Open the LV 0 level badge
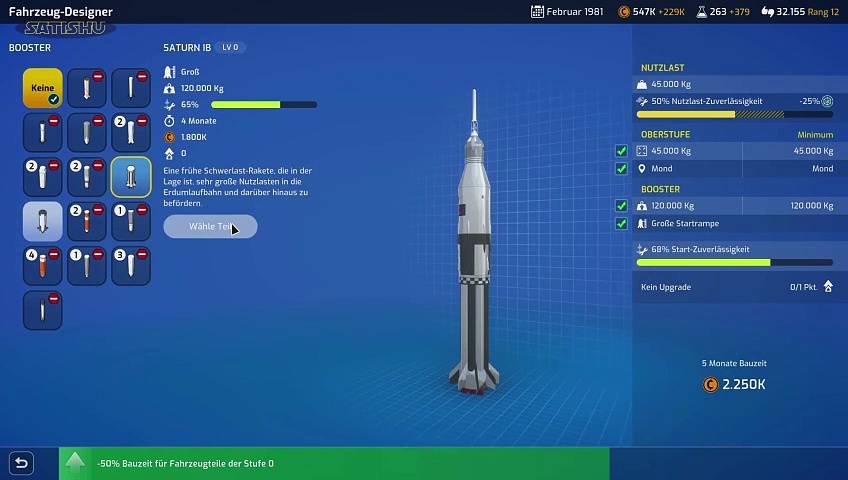 [x=230, y=47]
